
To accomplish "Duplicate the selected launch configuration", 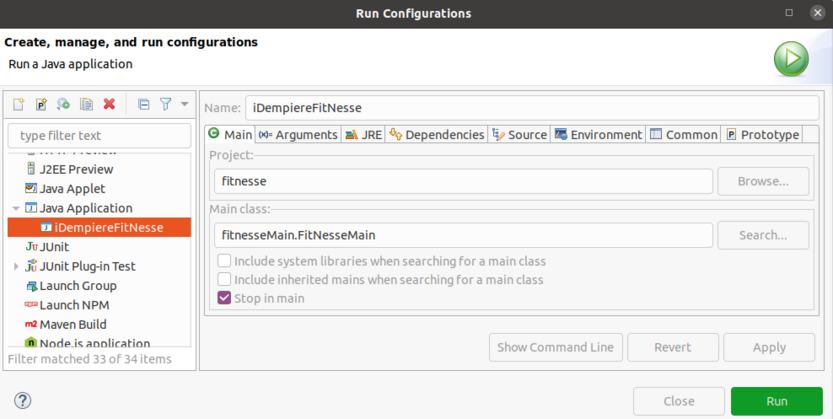I will point(87,104).
